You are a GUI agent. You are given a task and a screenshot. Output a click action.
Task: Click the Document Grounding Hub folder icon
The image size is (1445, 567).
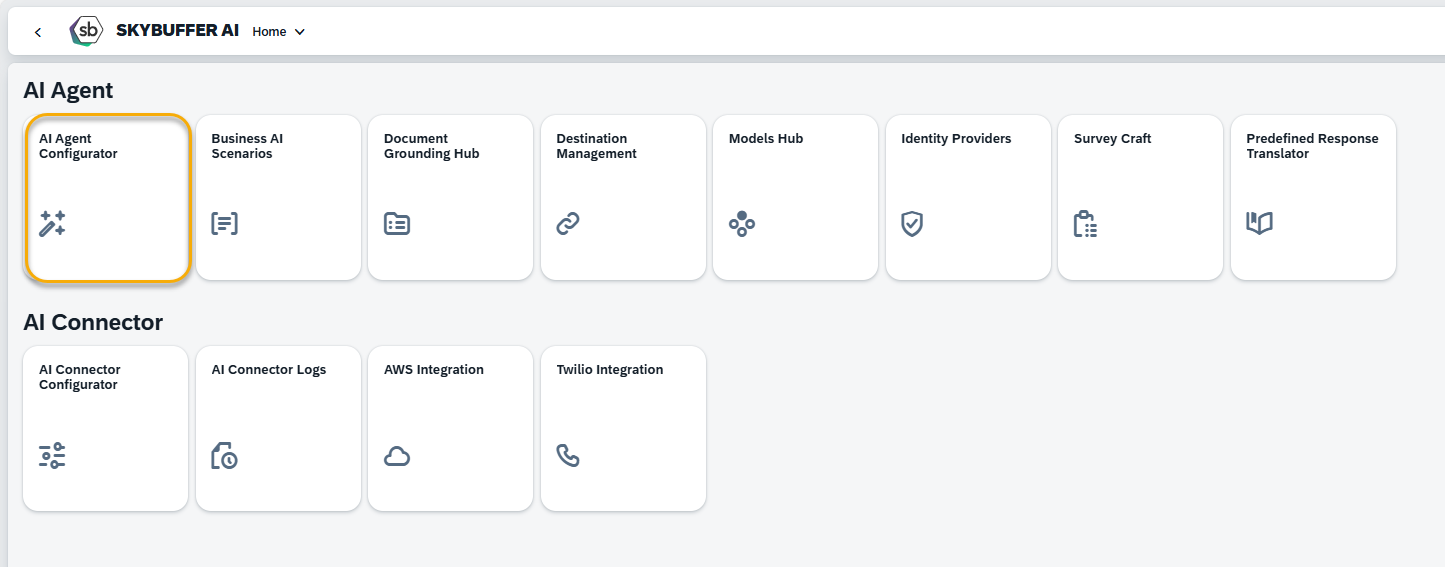click(397, 224)
